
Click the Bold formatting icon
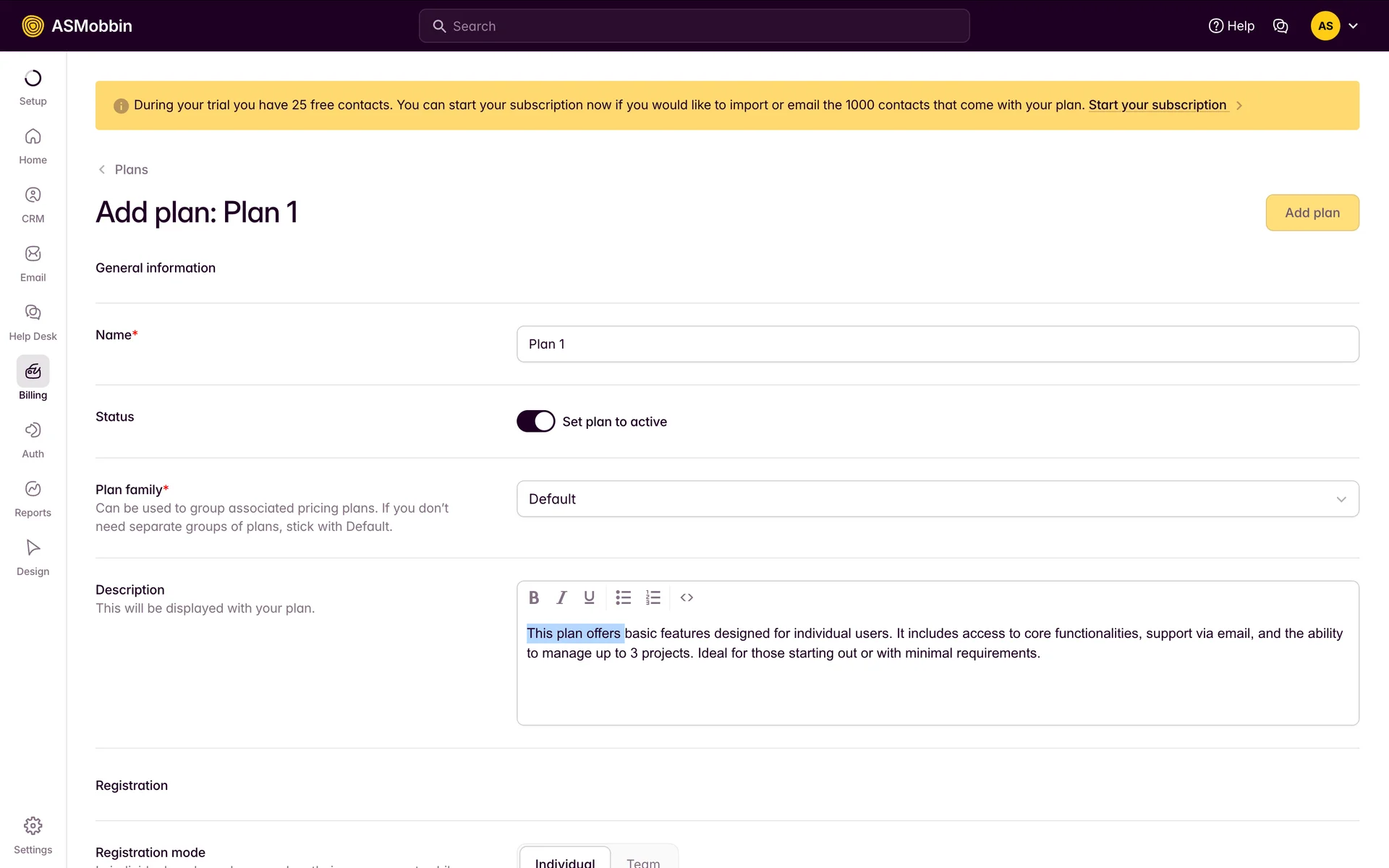[534, 597]
